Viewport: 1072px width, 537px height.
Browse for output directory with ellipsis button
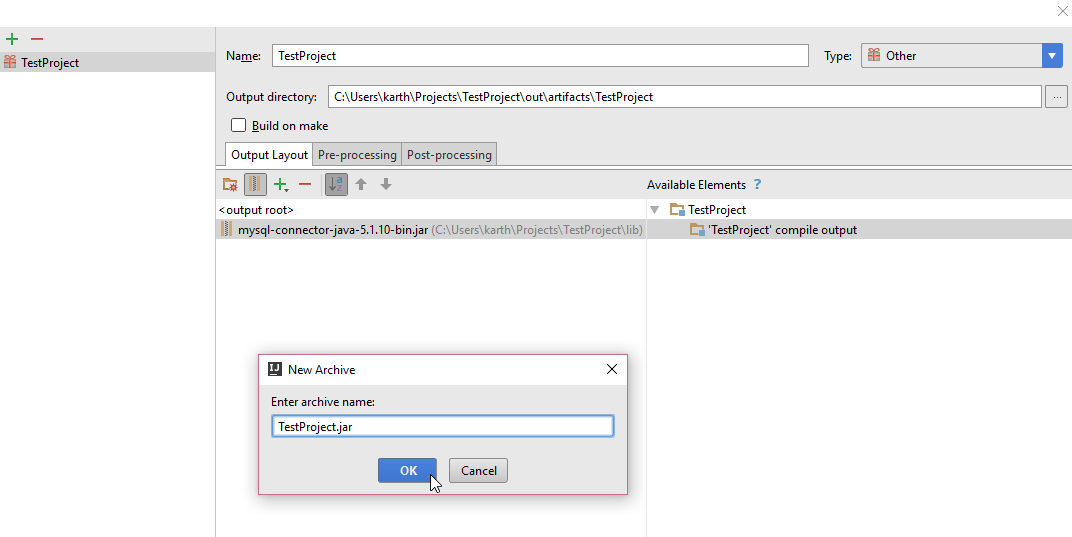point(1056,96)
